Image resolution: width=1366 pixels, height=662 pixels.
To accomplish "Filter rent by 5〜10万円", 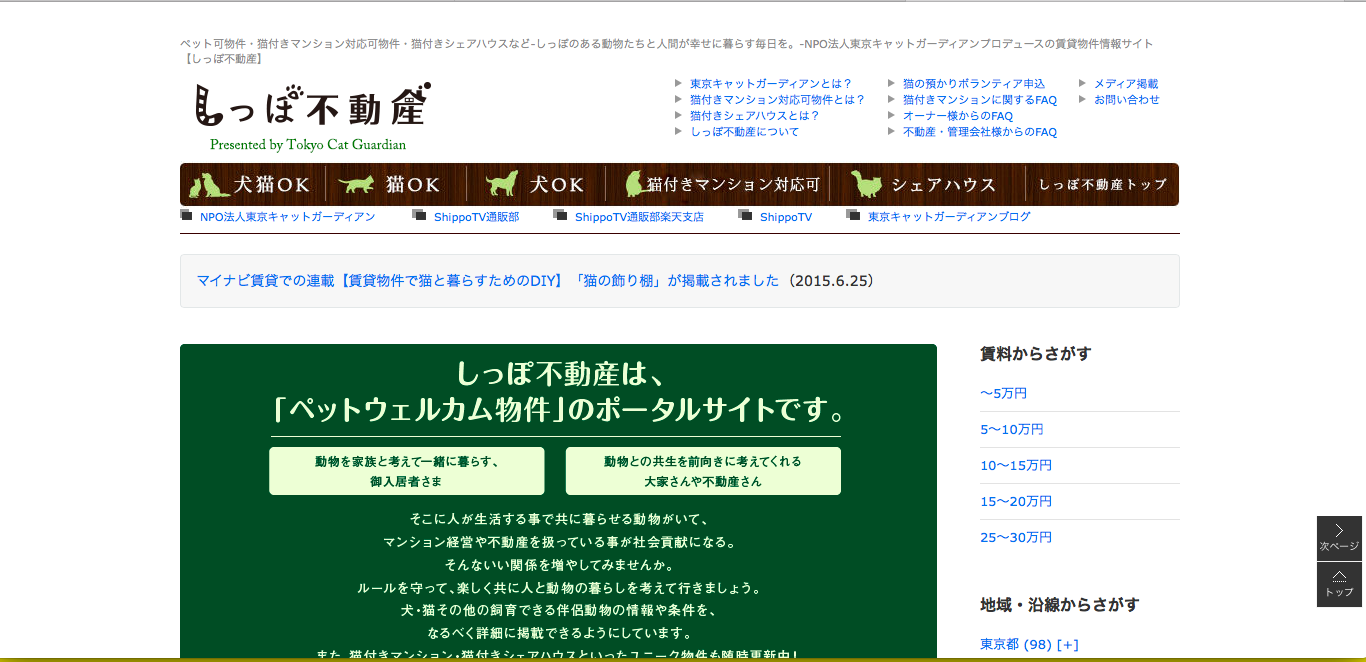I will (x=1012, y=429).
